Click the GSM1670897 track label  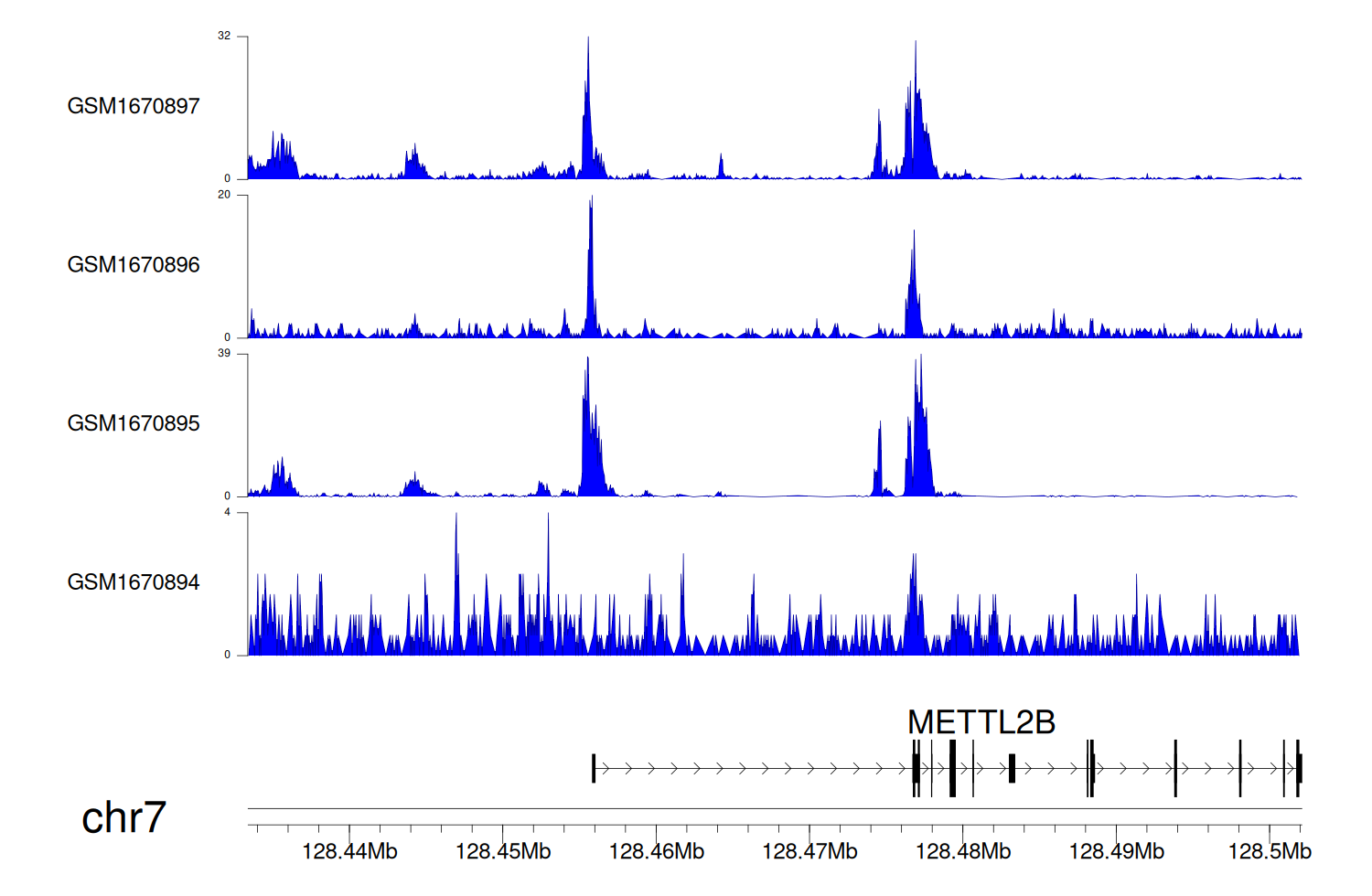click(134, 106)
